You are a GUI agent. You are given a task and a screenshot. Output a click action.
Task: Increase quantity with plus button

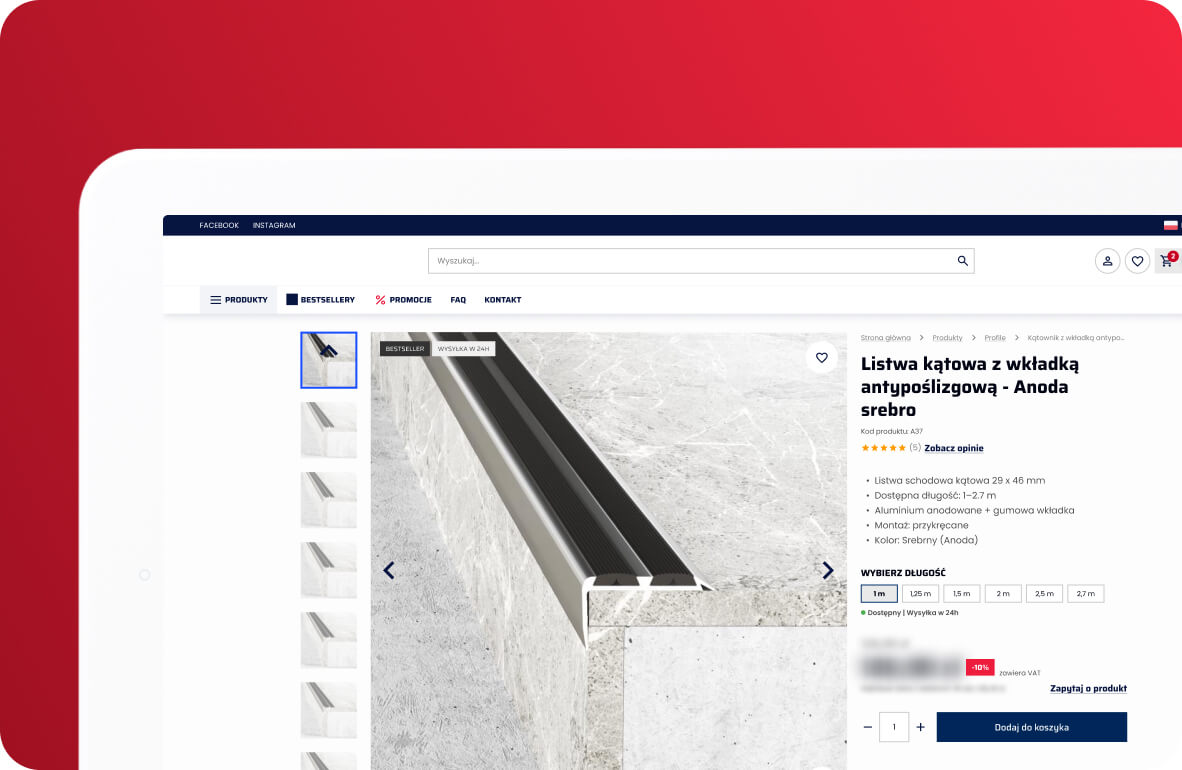point(920,727)
